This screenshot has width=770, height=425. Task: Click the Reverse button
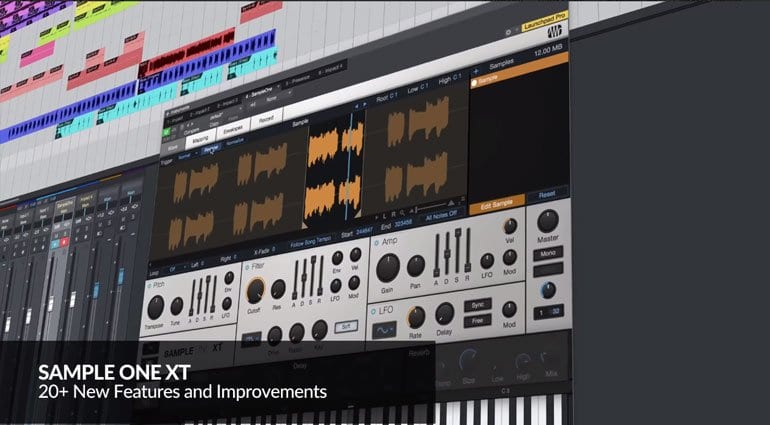[212, 148]
